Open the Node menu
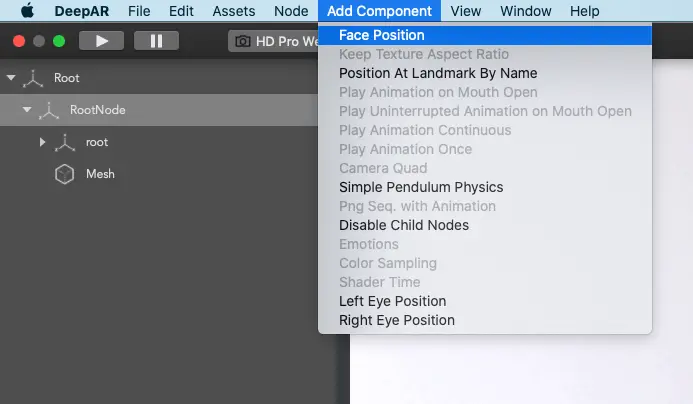The image size is (693, 404). (291, 11)
